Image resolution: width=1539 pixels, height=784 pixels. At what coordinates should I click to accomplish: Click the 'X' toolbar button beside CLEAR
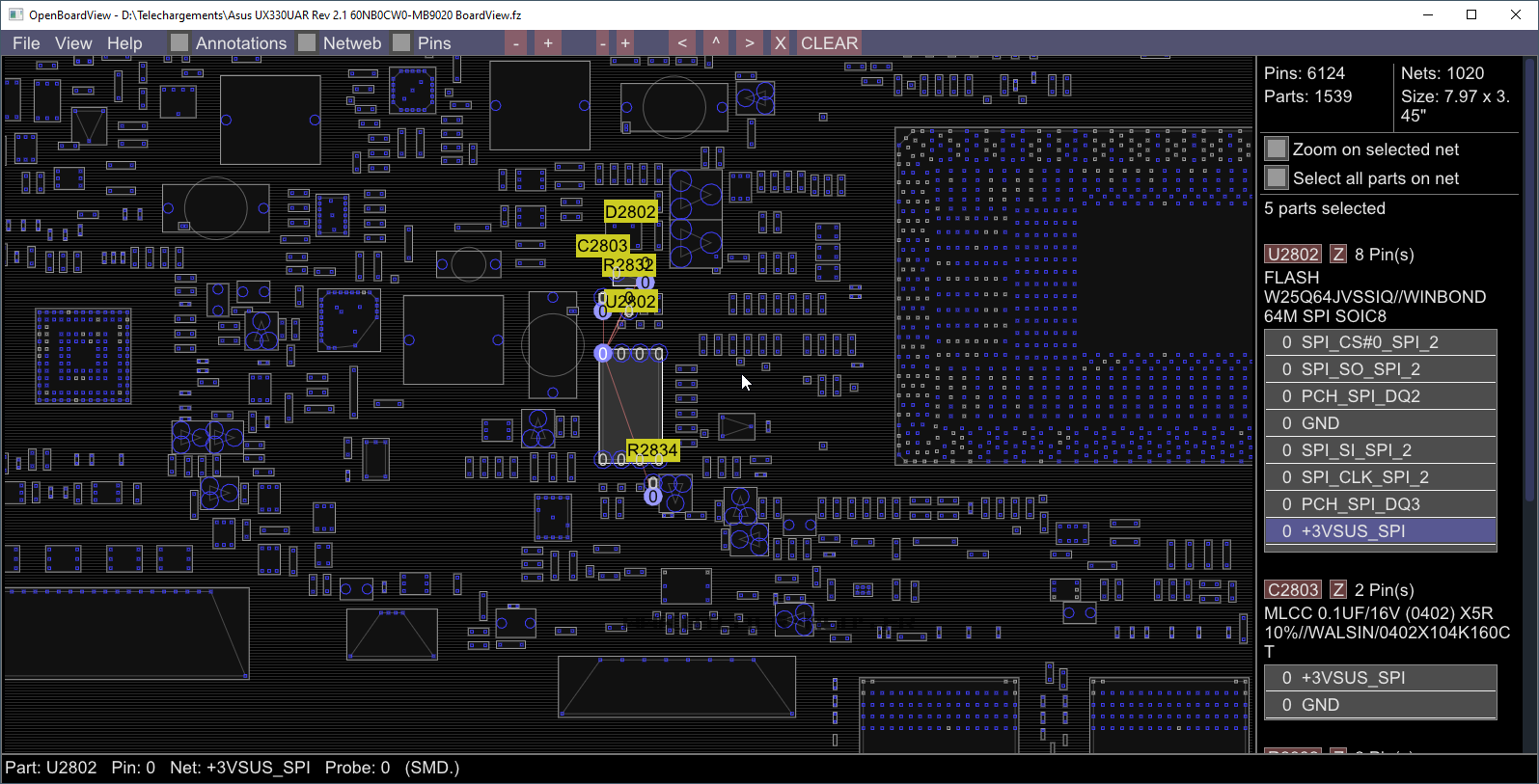(781, 43)
